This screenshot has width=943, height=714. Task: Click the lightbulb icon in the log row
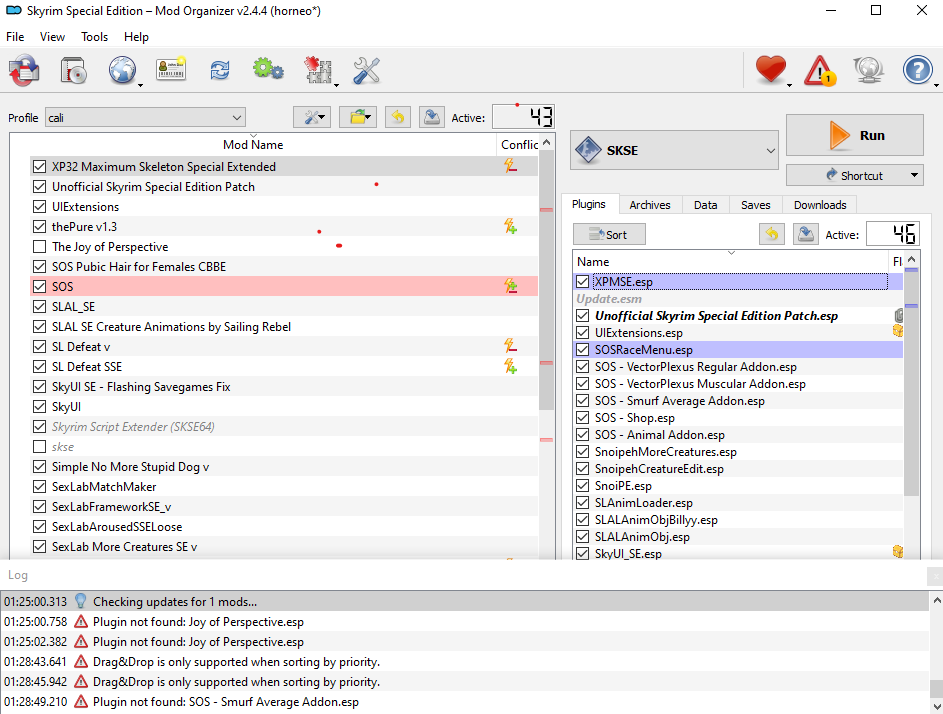click(x=81, y=601)
